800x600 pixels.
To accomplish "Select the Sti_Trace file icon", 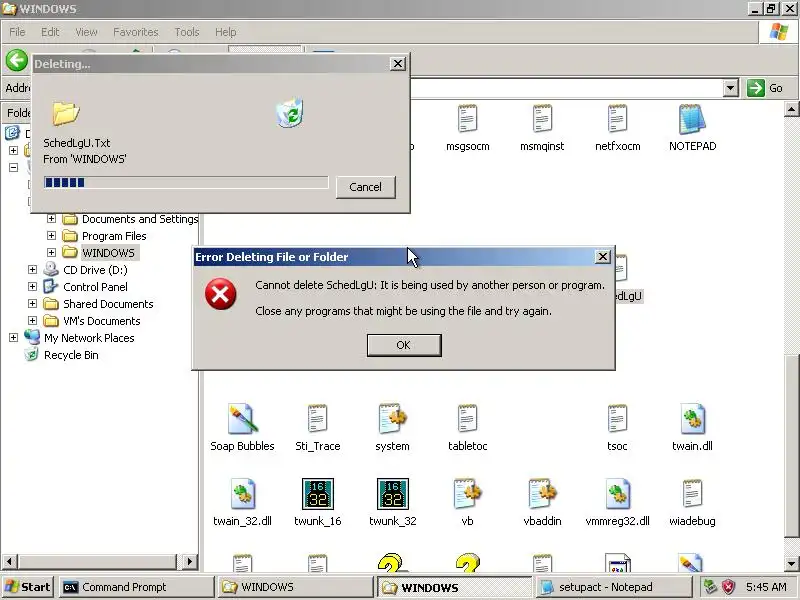I will point(317,419).
